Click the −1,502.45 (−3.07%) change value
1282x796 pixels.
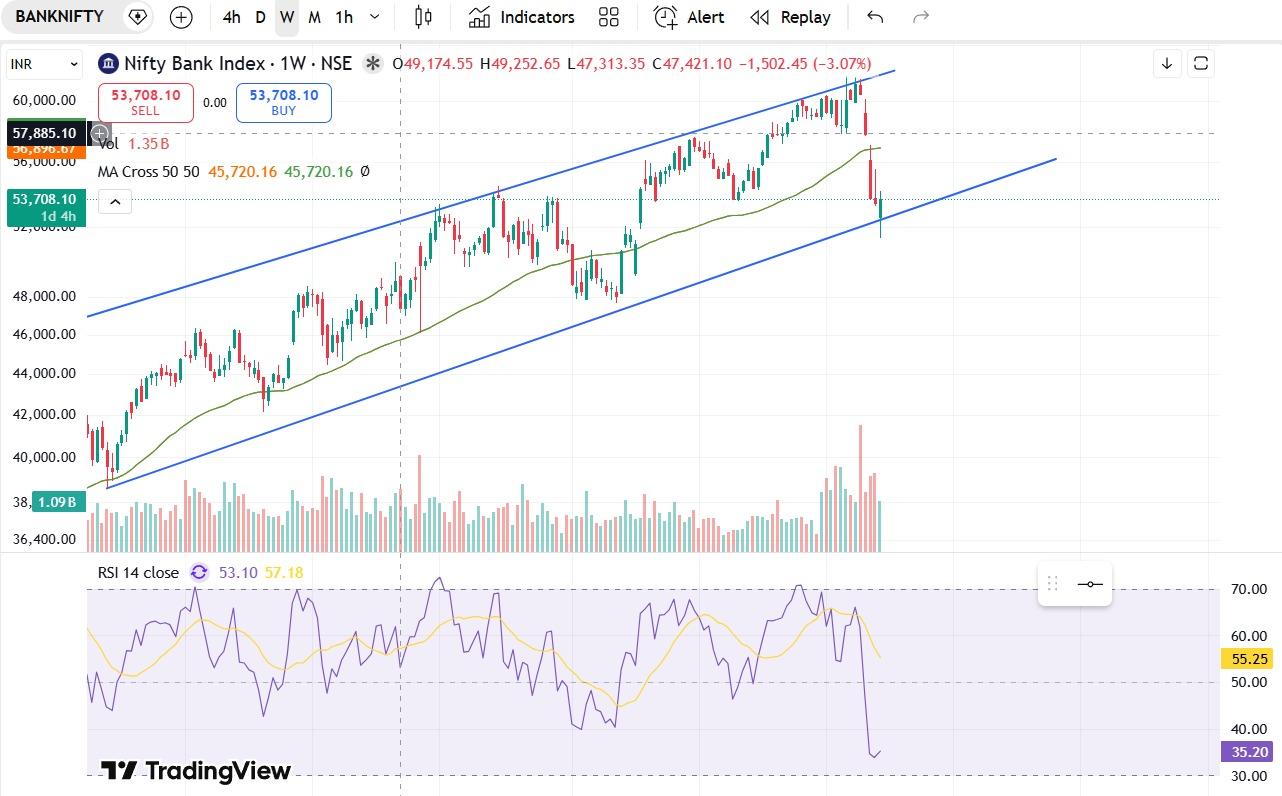click(x=805, y=64)
